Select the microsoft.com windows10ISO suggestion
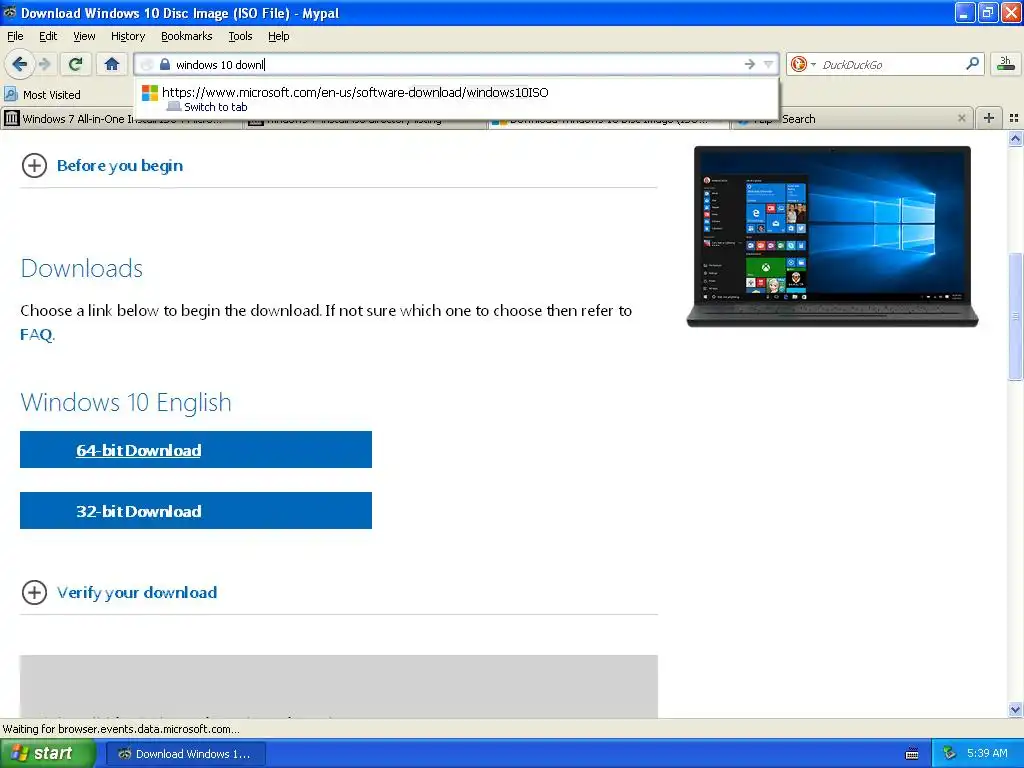 pos(456,99)
